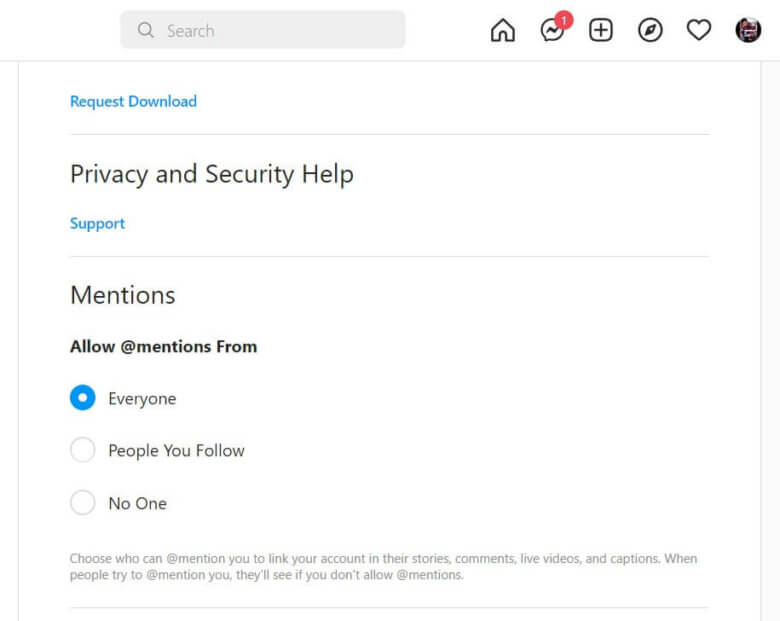780x621 pixels.
Task: Show the activity feed heart icon
Action: click(699, 31)
